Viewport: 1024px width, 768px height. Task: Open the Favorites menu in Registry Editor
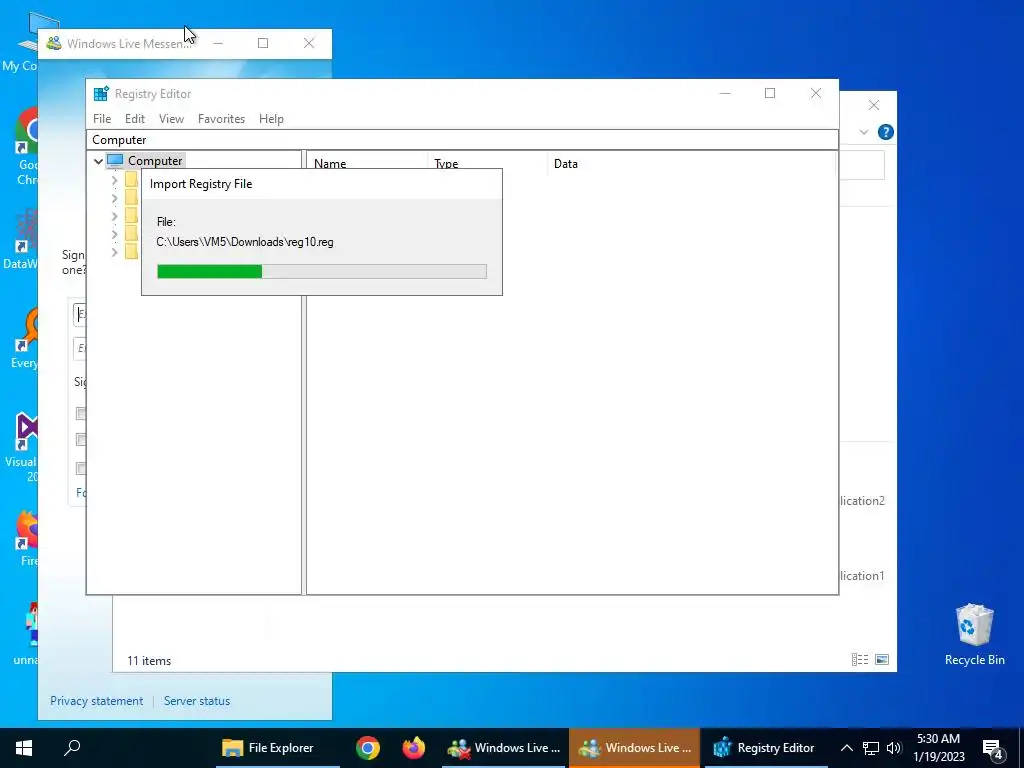(221, 119)
